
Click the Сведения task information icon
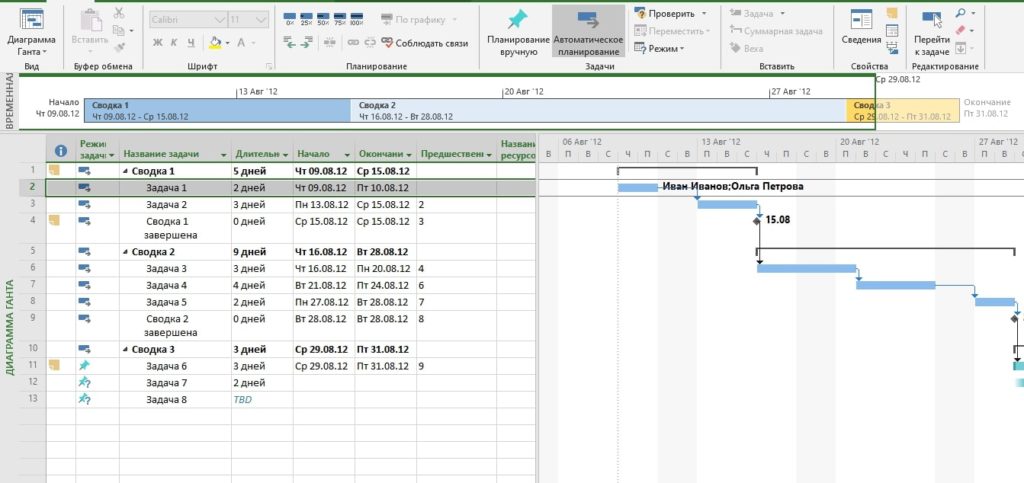click(x=861, y=20)
